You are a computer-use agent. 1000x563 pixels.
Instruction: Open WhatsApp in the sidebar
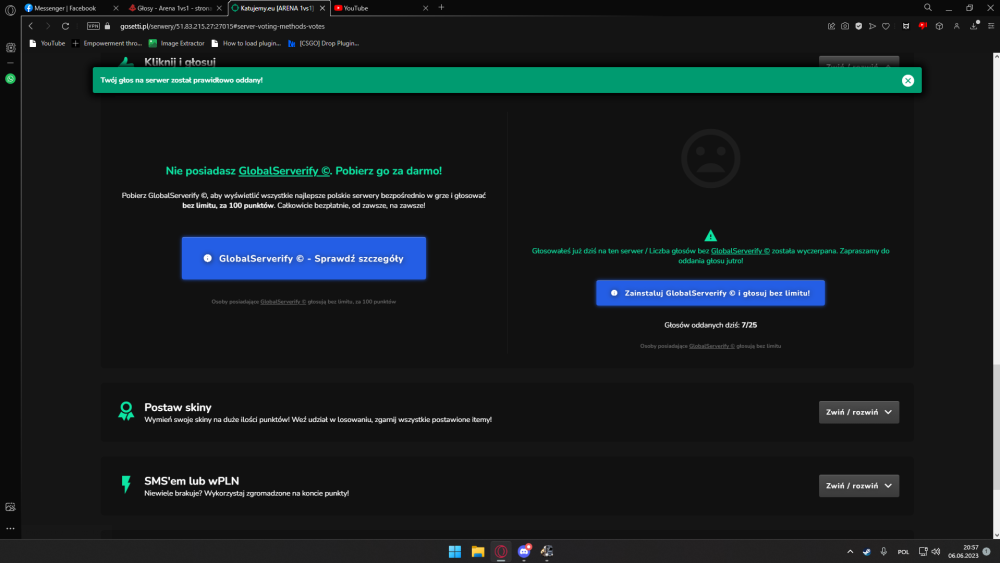pyautogui.click(x=10, y=78)
